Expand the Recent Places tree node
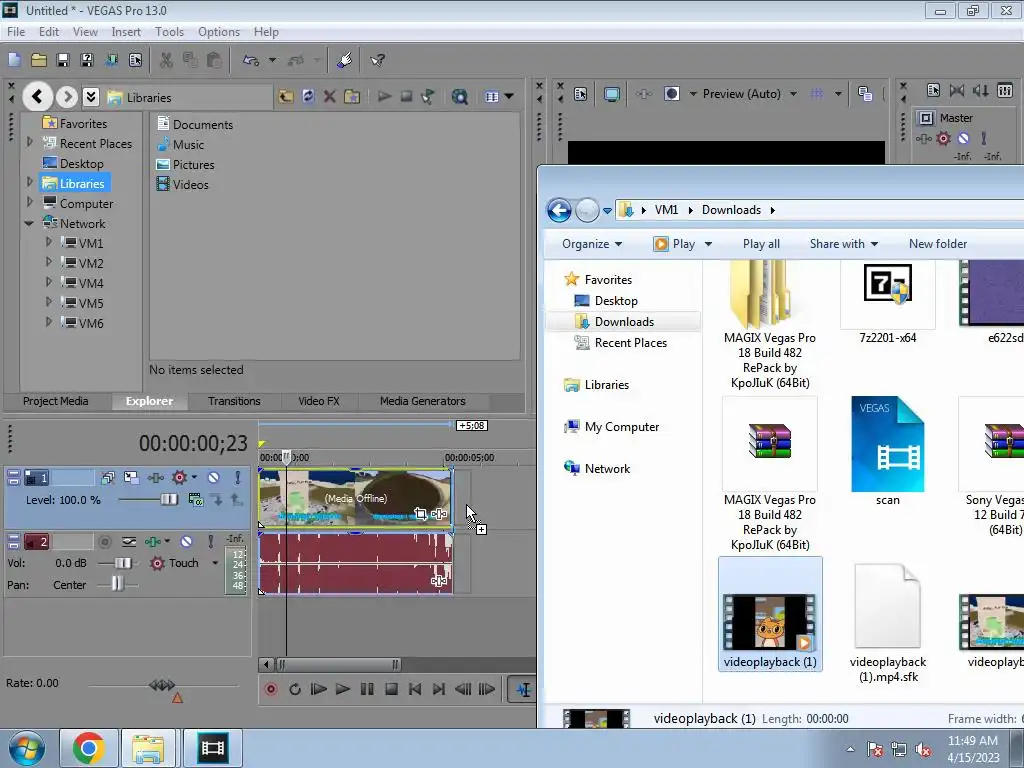 (x=29, y=142)
